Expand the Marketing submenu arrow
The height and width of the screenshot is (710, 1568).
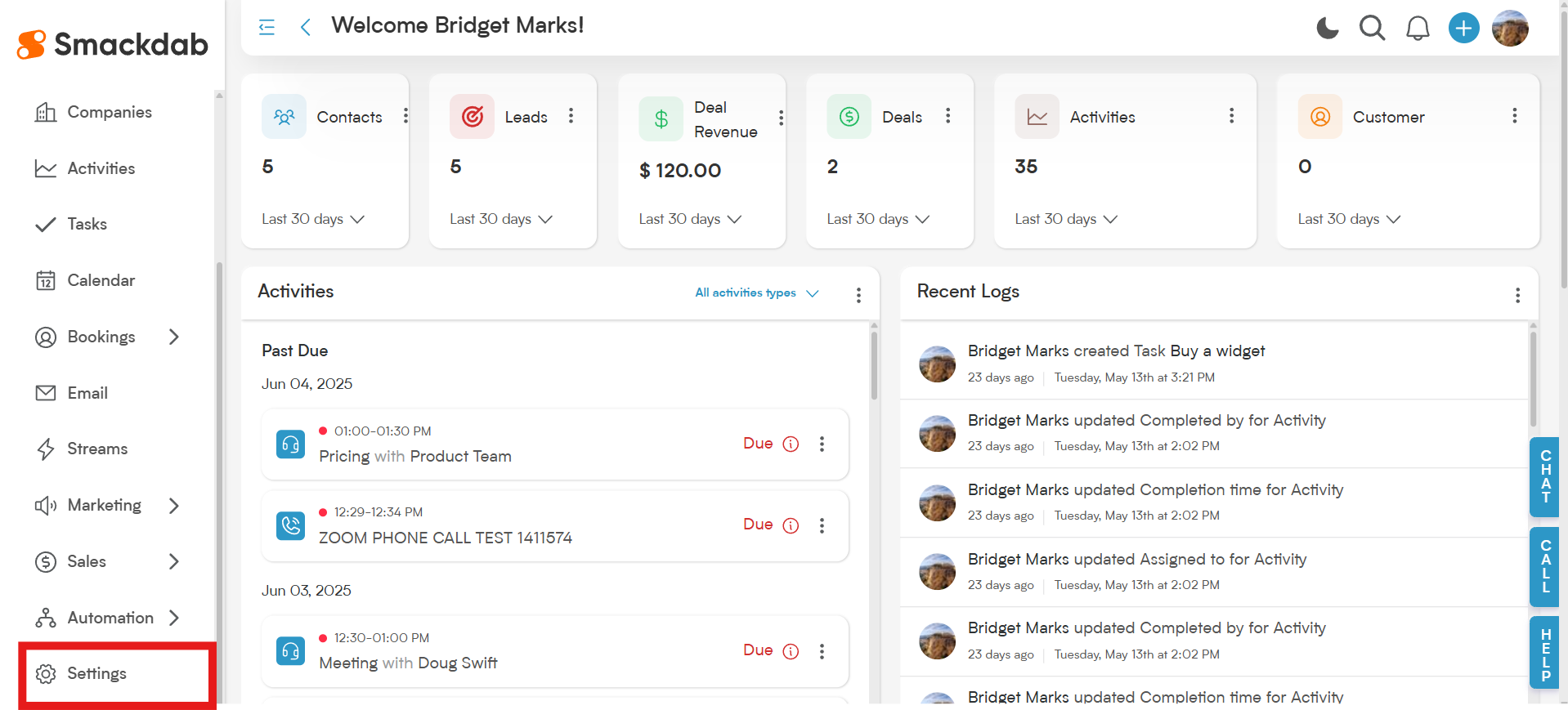click(x=173, y=506)
